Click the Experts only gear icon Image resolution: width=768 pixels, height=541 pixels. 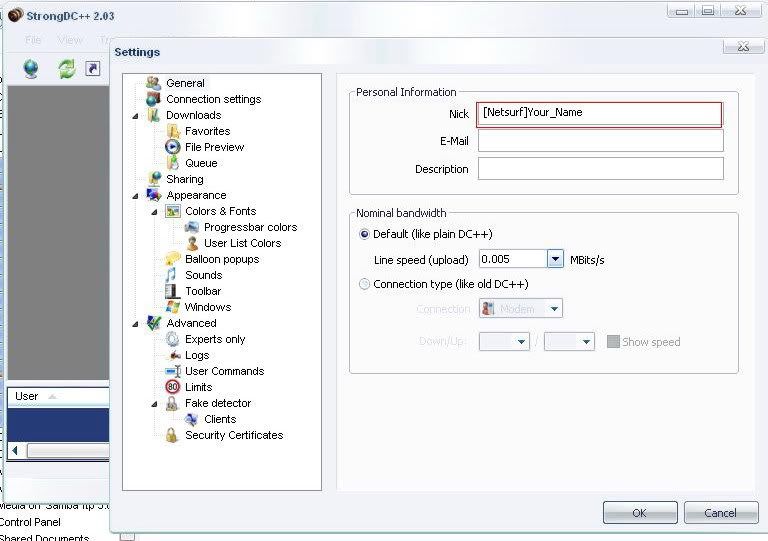pos(172,339)
